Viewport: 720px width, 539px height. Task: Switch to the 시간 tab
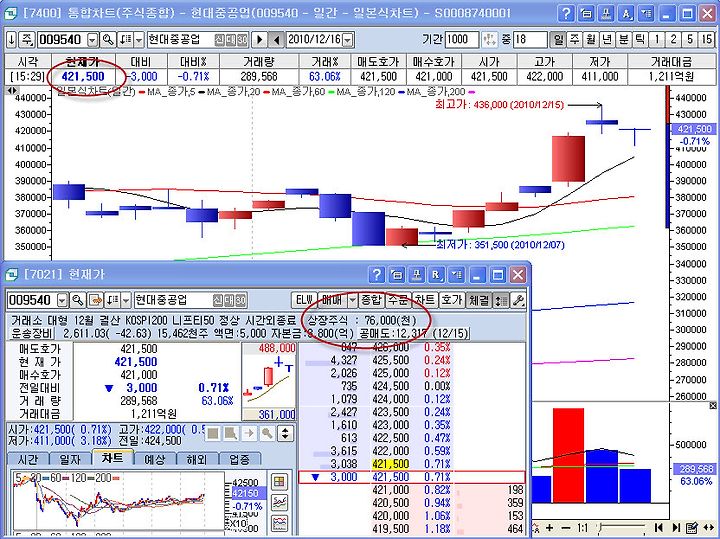coord(27,459)
